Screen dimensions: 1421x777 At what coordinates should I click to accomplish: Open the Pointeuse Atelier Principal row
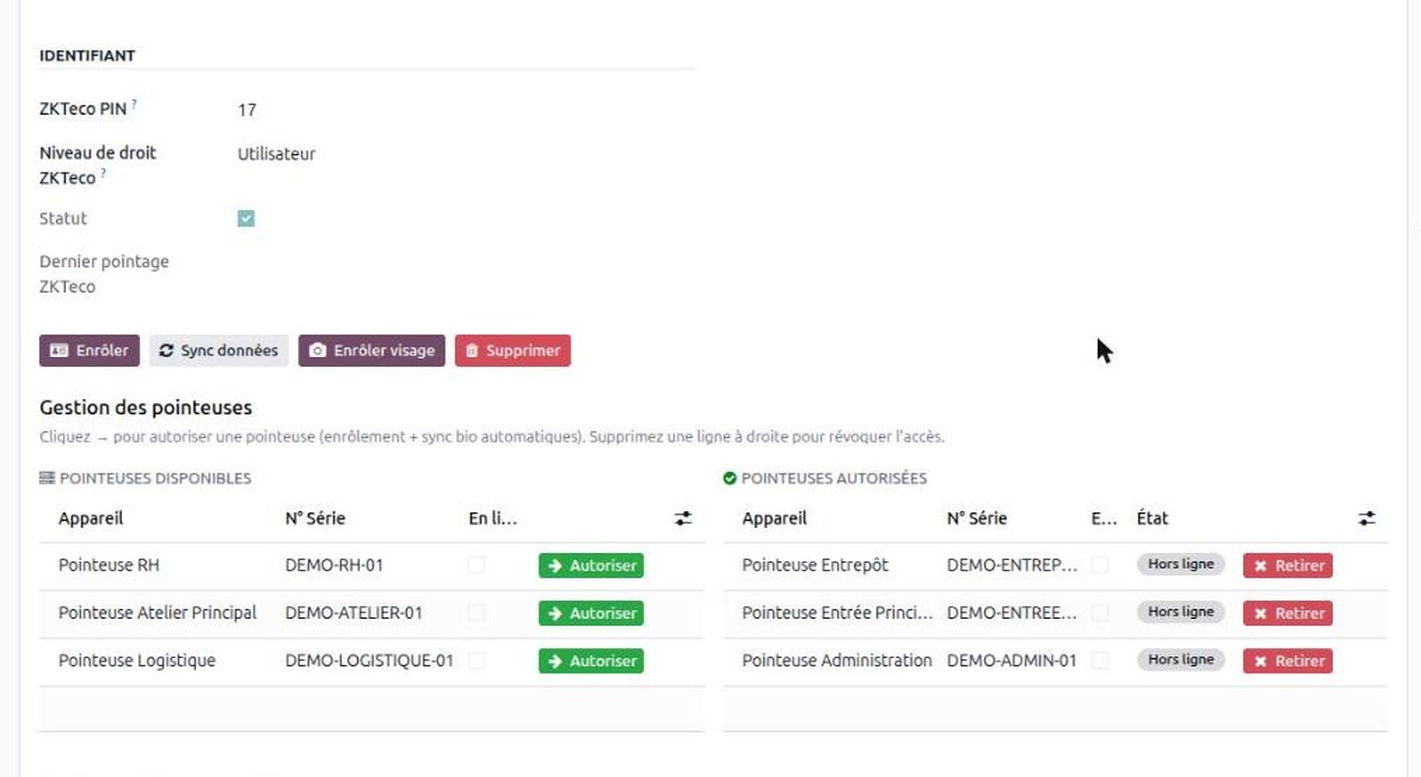[371, 614]
